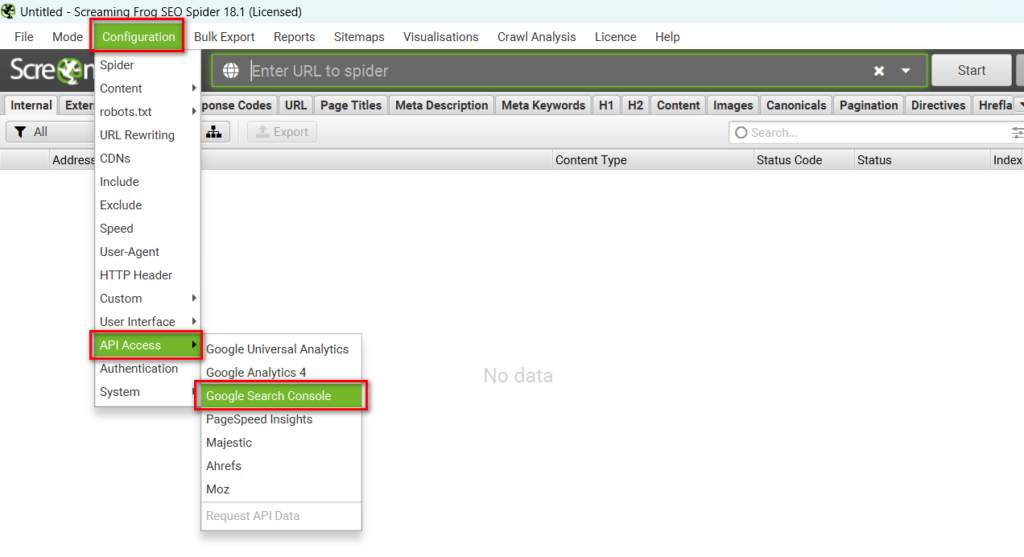This screenshot has width=1024, height=557.
Task: Switch to the Pagination tab
Action: (869, 105)
